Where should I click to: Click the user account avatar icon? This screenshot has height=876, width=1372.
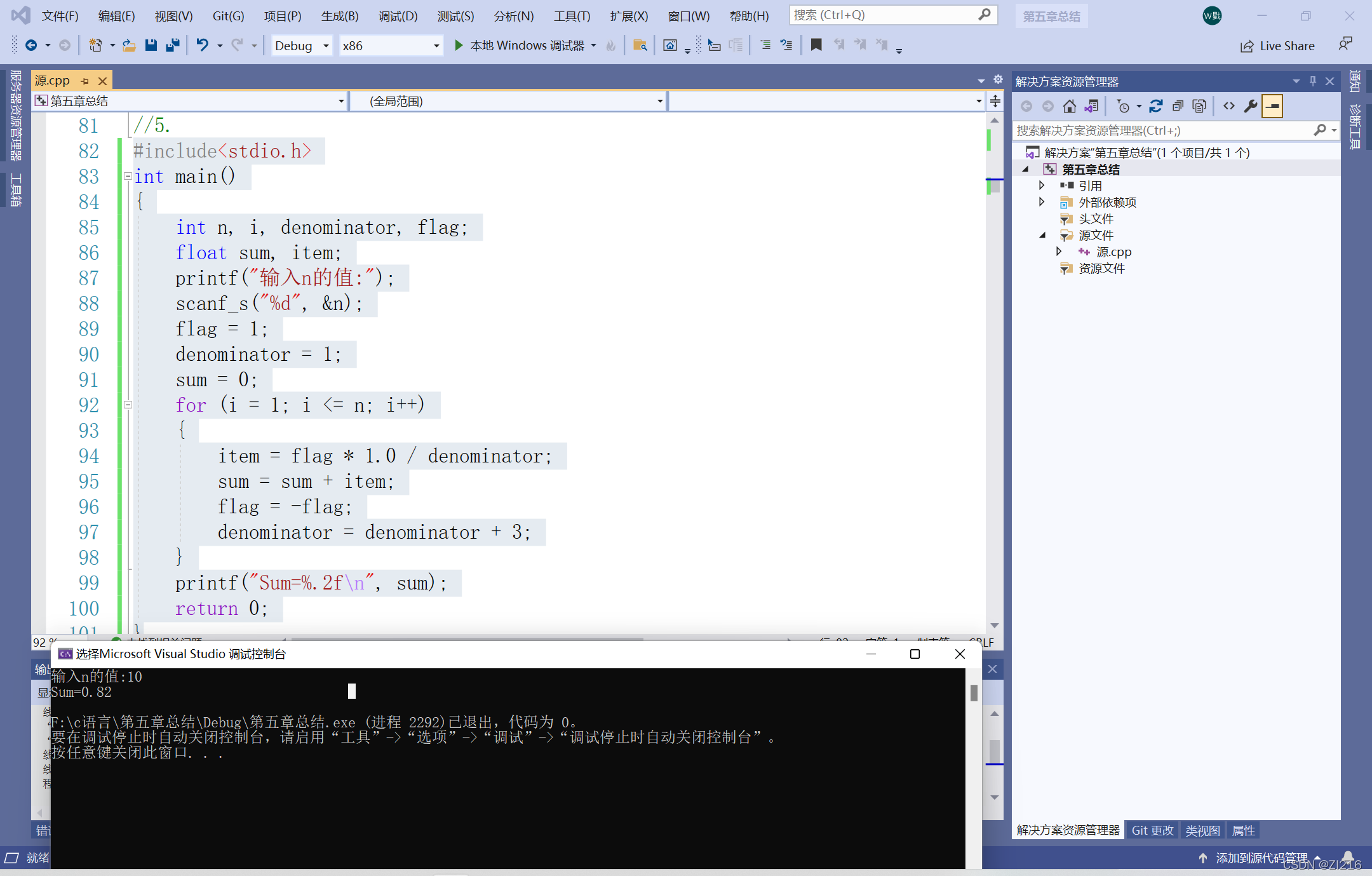(1212, 16)
